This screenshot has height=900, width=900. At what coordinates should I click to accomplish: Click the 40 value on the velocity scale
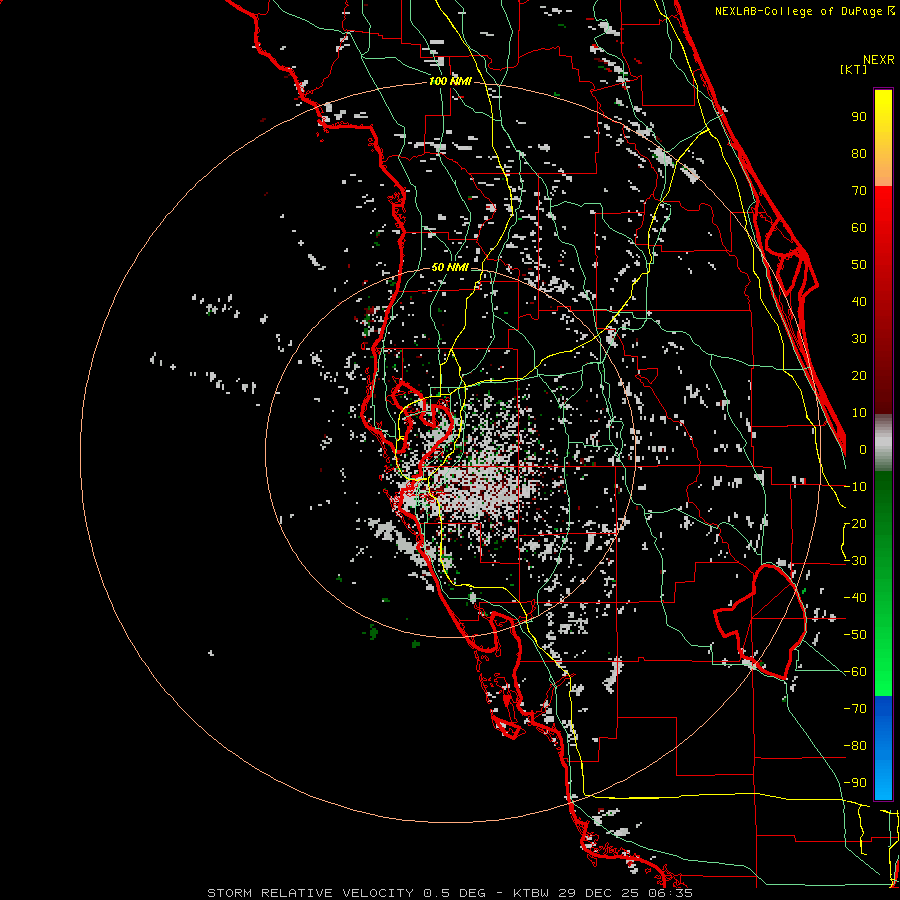859,301
